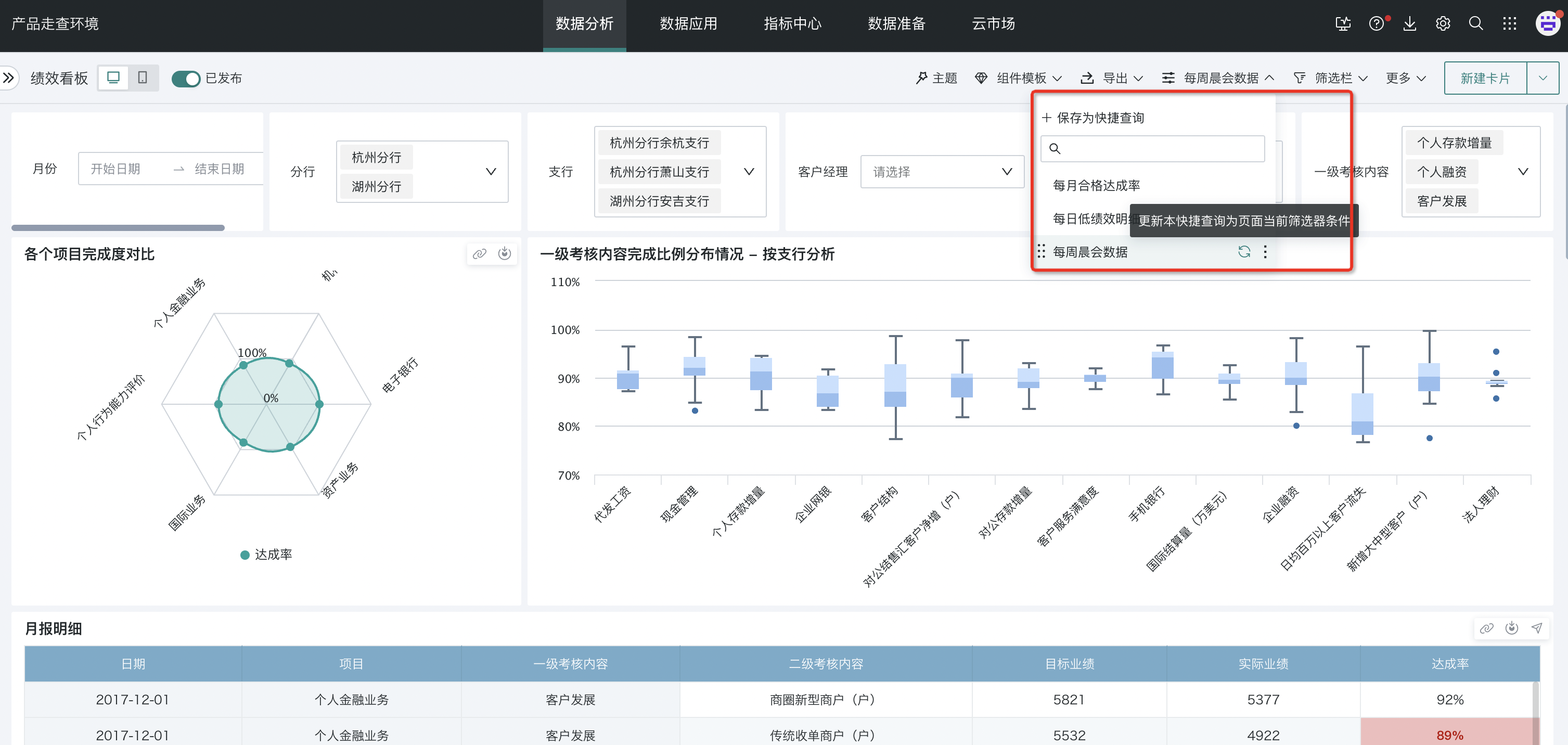This screenshot has width=1568, height=745.
Task: Open the 筛选栏 dropdown
Action: tap(1363, 79)
